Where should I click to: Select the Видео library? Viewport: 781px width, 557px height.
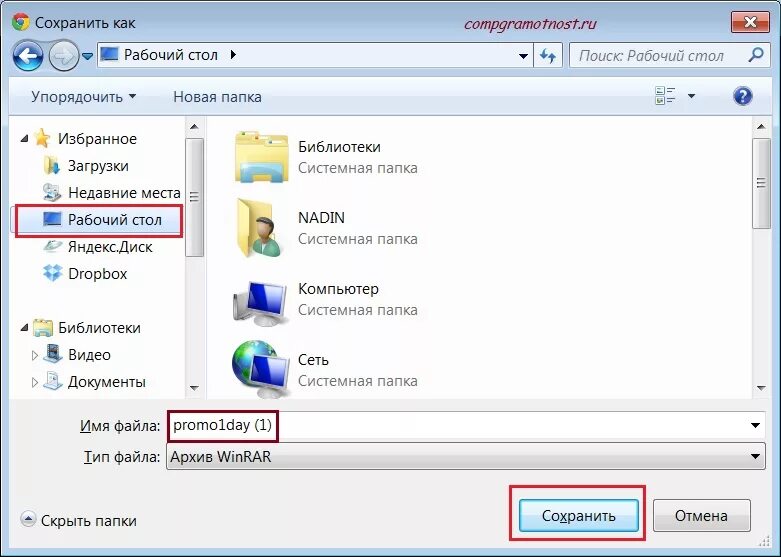point(77,355)
